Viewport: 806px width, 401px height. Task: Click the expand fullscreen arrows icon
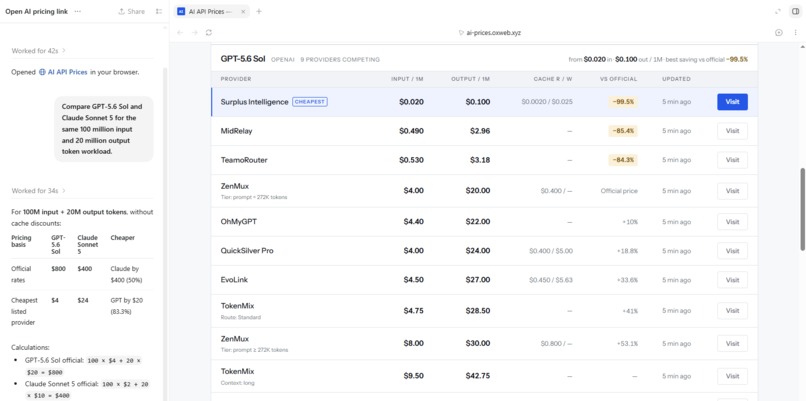pos(778,11)
